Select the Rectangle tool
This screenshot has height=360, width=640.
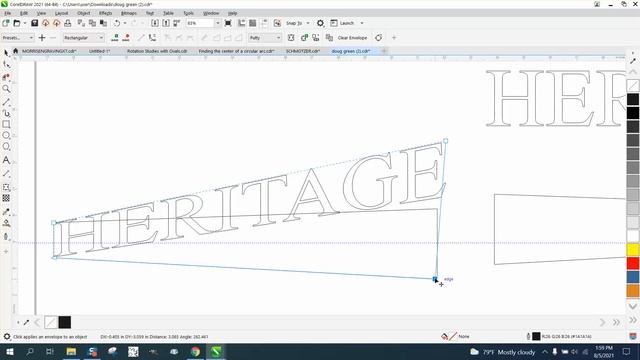pyautogui.click(x=6, y=124)
